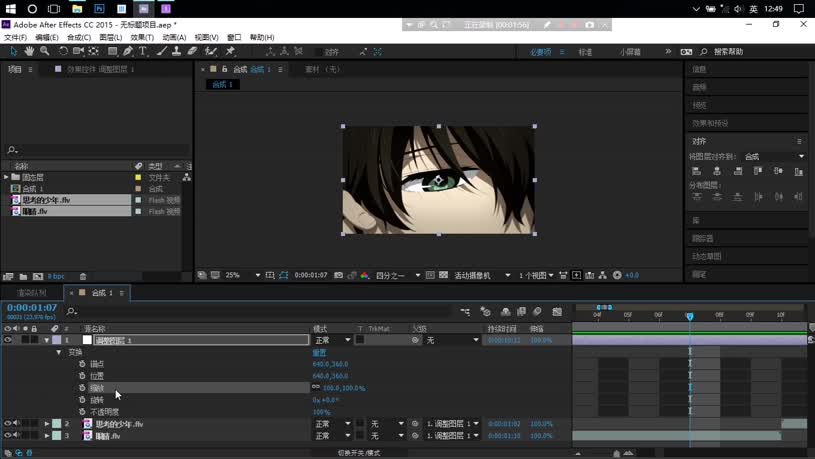
Task: Select the Hand tool
Action: [29, 51]
